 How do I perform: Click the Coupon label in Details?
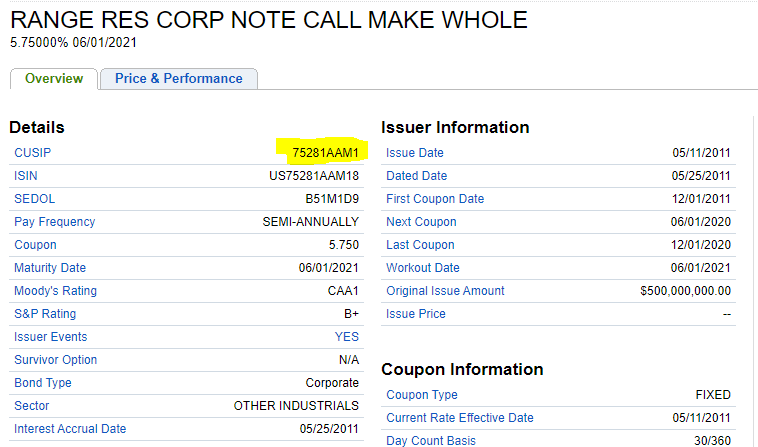pos(35,245)
